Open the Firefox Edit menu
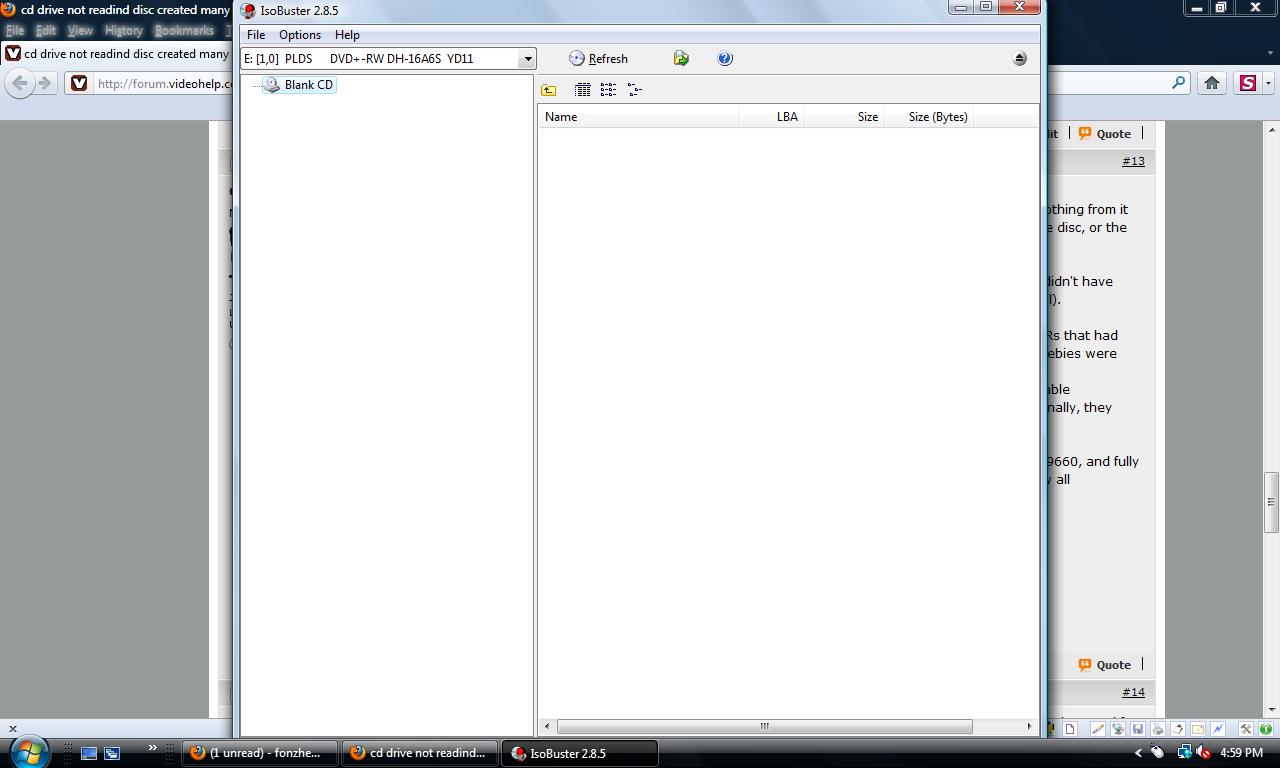This screenshot has width=1280, height=768. coord(45,31)
